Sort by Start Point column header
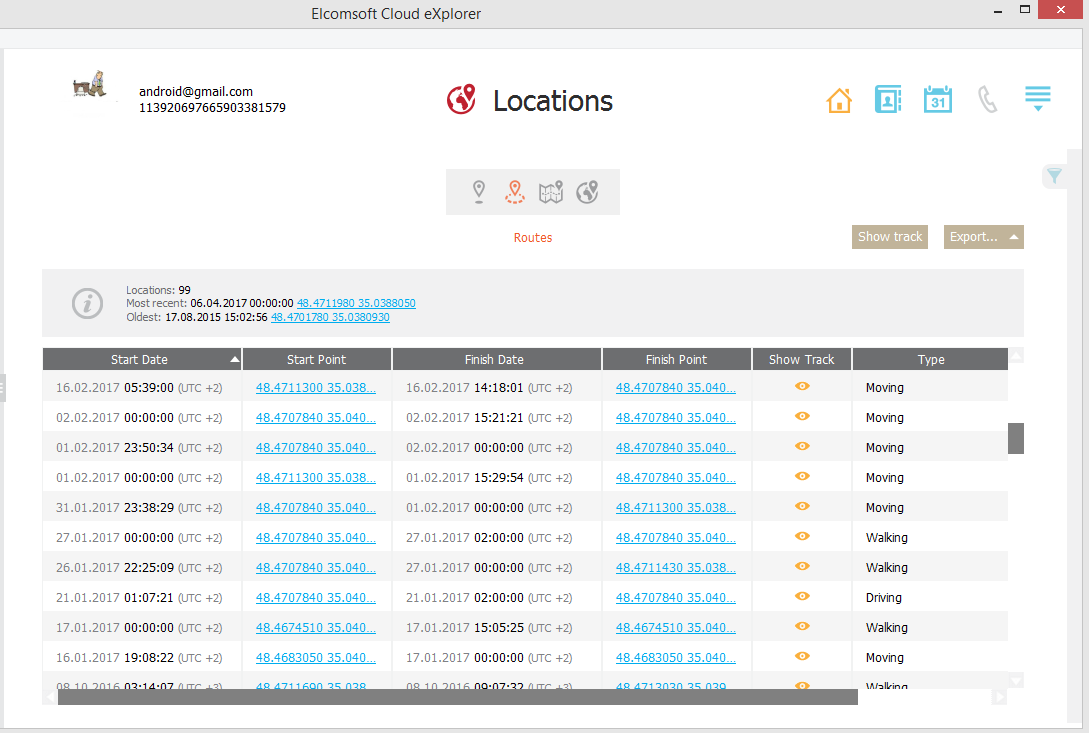Viewport: 1089px width, 733px height. point(317,359)
